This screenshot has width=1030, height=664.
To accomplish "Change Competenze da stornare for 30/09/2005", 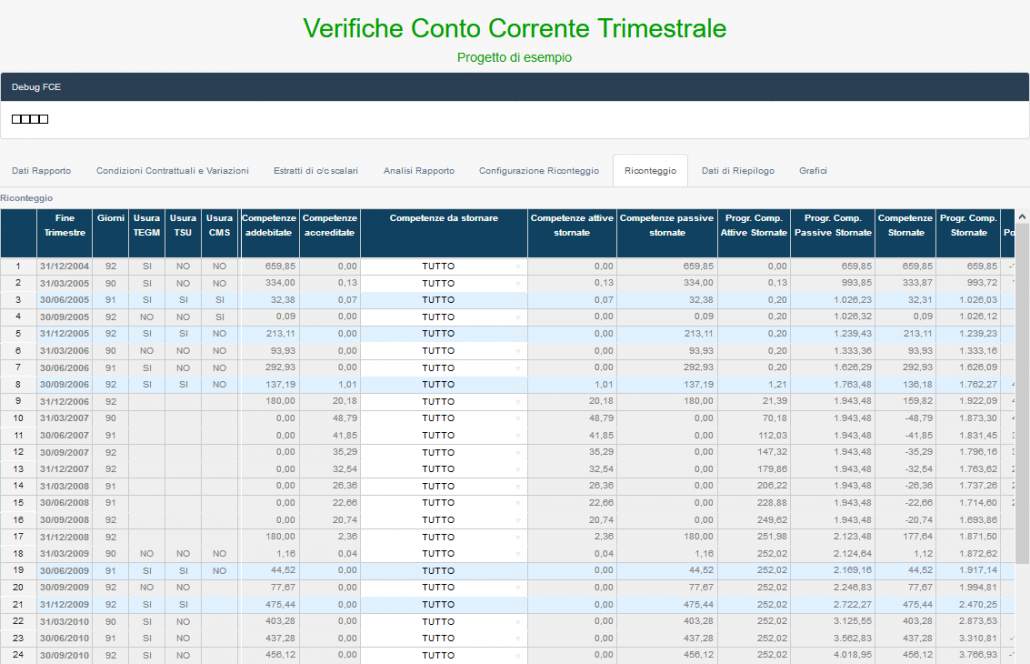I will 444,317.
